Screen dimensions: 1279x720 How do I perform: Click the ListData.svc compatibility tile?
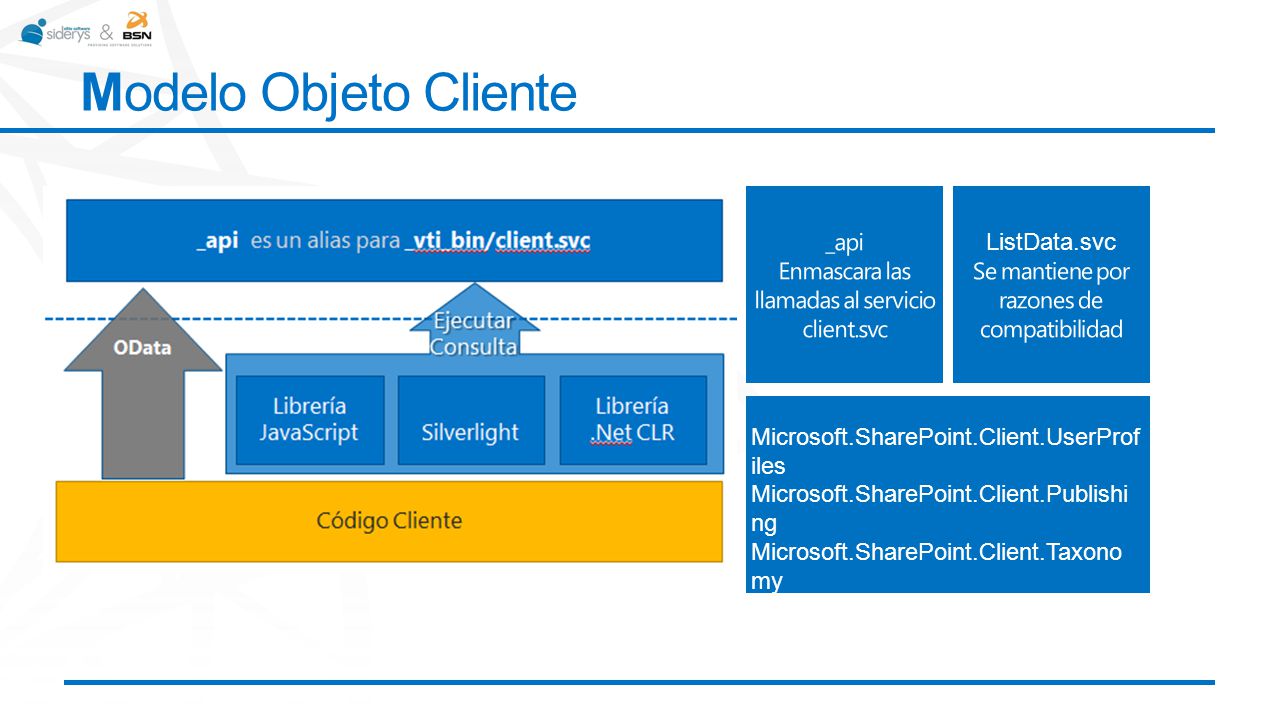click(x=1051, y=284)
